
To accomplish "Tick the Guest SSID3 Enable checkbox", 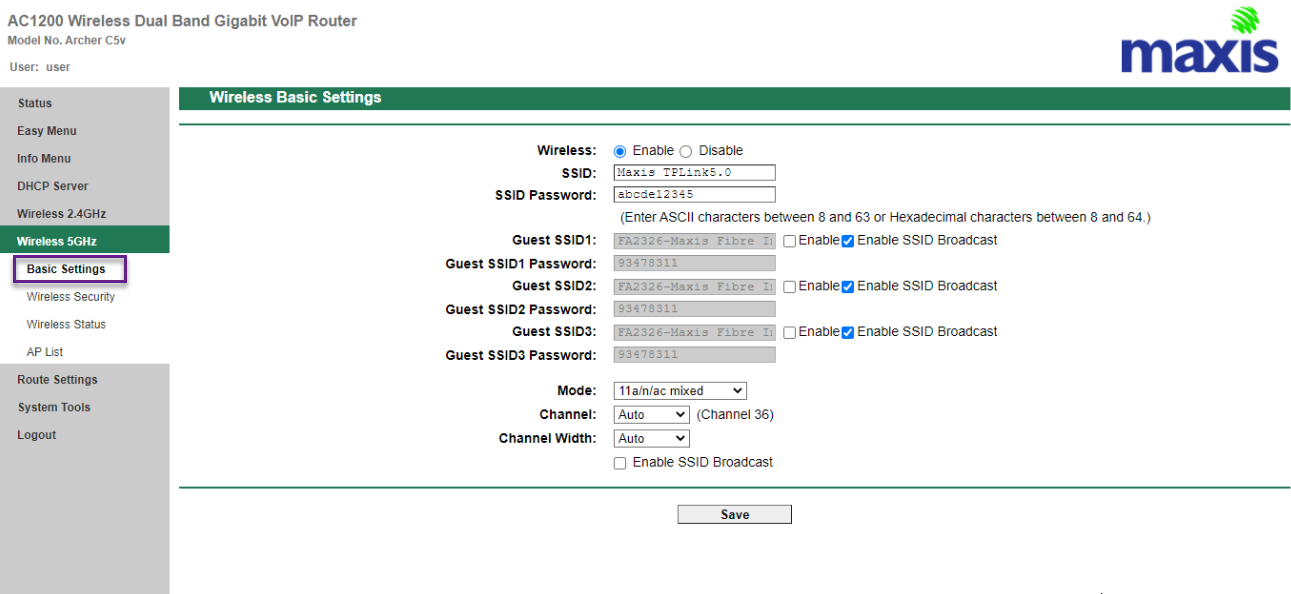I will coord(790,332).
